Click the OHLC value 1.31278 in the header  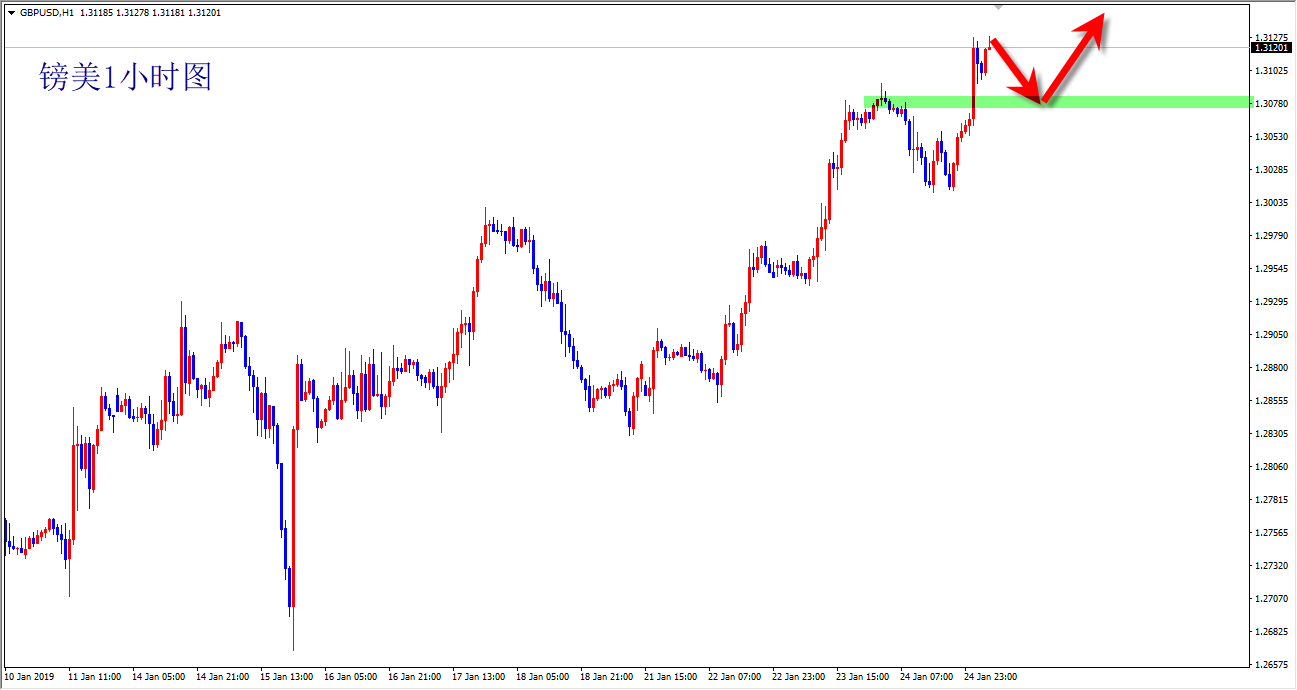[134, 13]
